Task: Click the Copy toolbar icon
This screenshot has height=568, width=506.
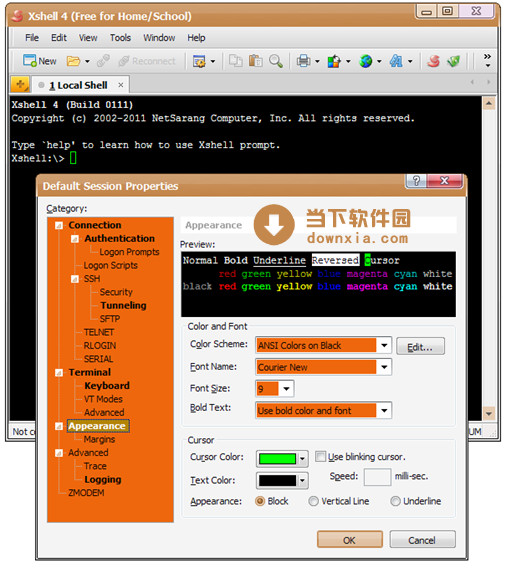Action: tap(236, 61)
